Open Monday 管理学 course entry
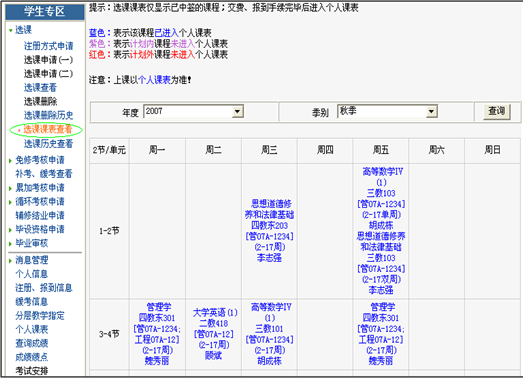 [157, 334]
